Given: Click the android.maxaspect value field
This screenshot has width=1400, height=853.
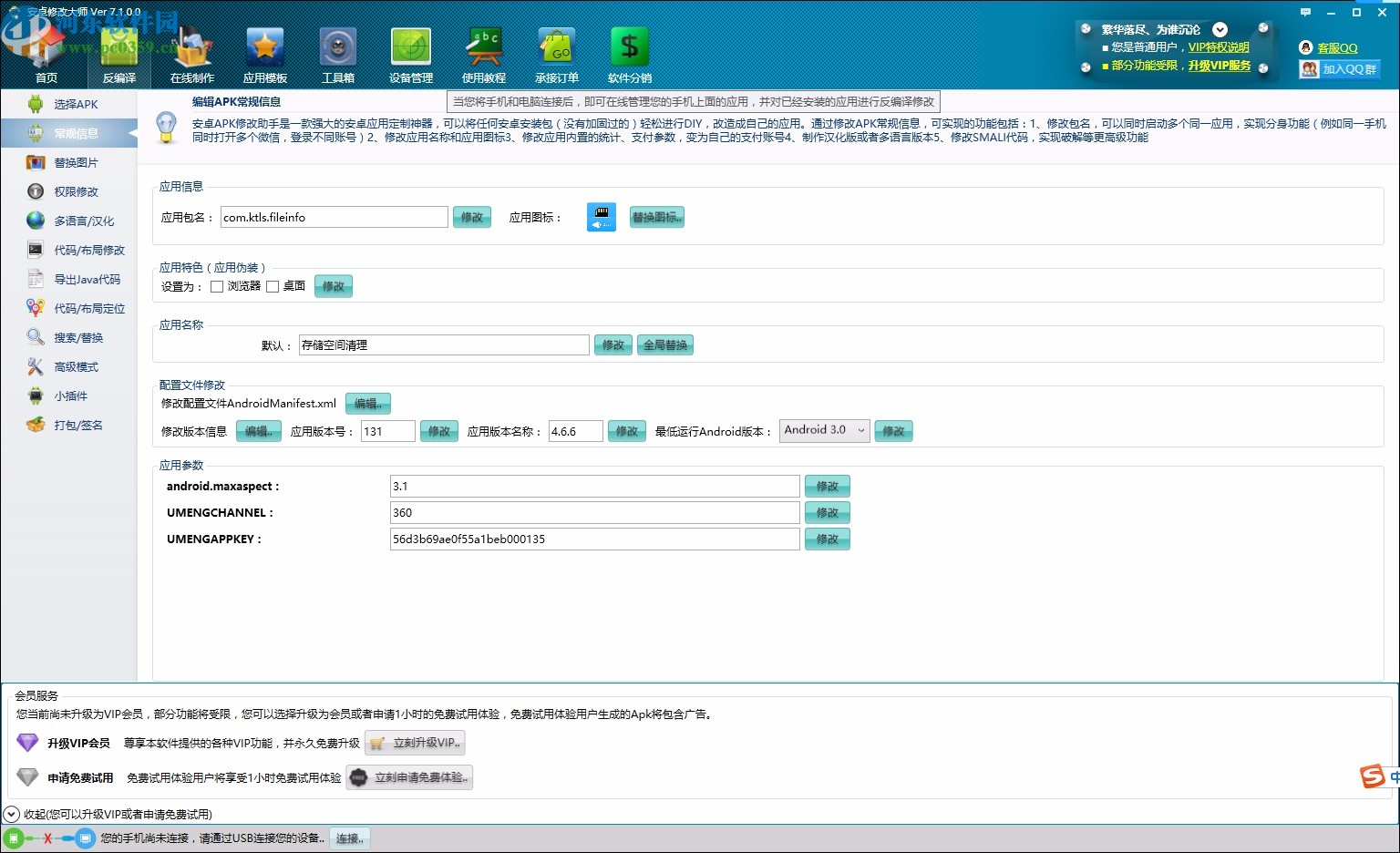Looking at the screenshot, I should (x=595, y=486).
